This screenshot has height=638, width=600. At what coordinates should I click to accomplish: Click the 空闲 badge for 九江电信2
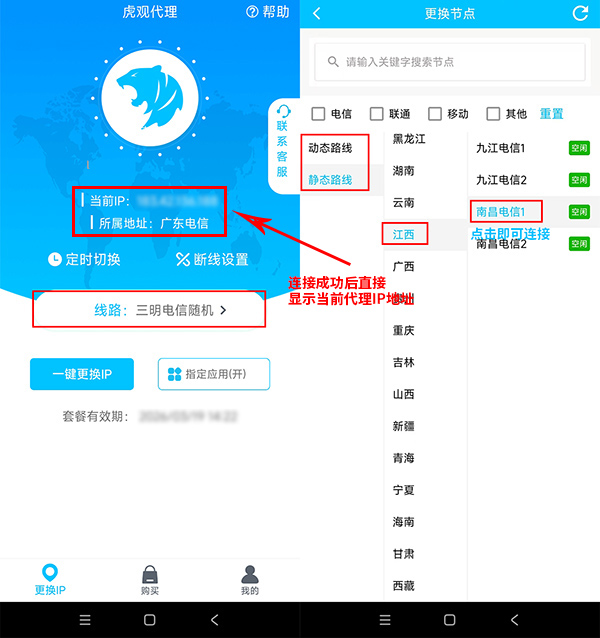(579, 180)
